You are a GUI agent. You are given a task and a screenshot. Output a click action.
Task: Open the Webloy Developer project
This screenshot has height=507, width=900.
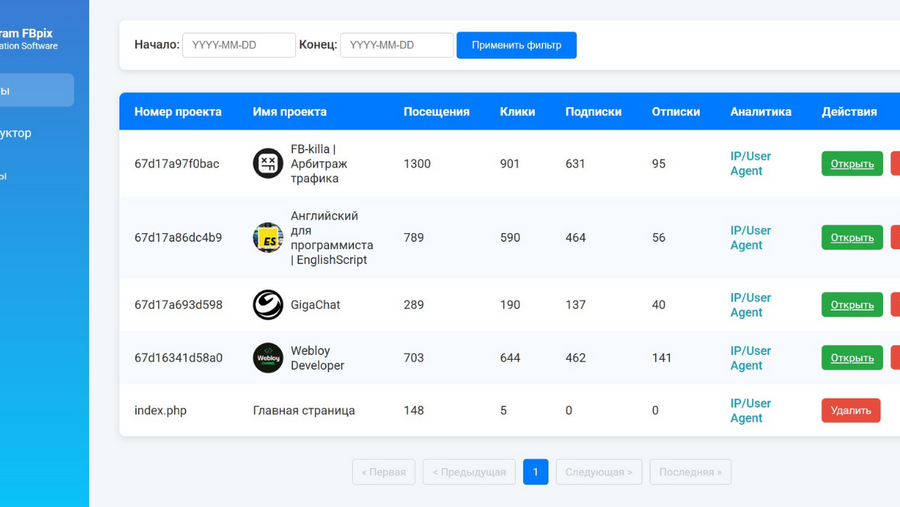point(852,358)
